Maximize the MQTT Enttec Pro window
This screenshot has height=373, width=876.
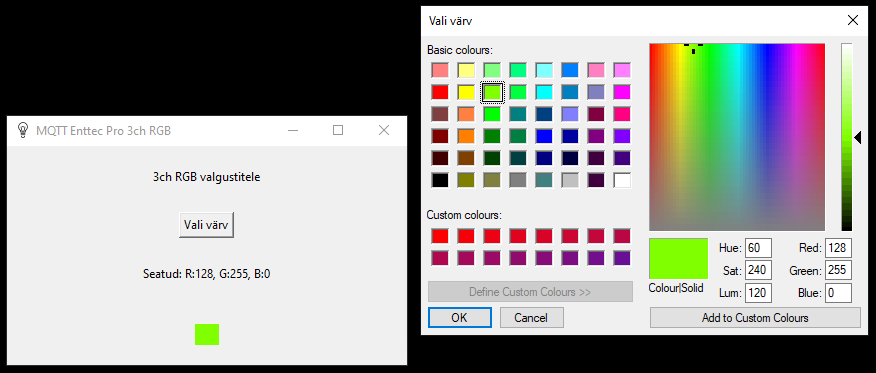point(337,130)
